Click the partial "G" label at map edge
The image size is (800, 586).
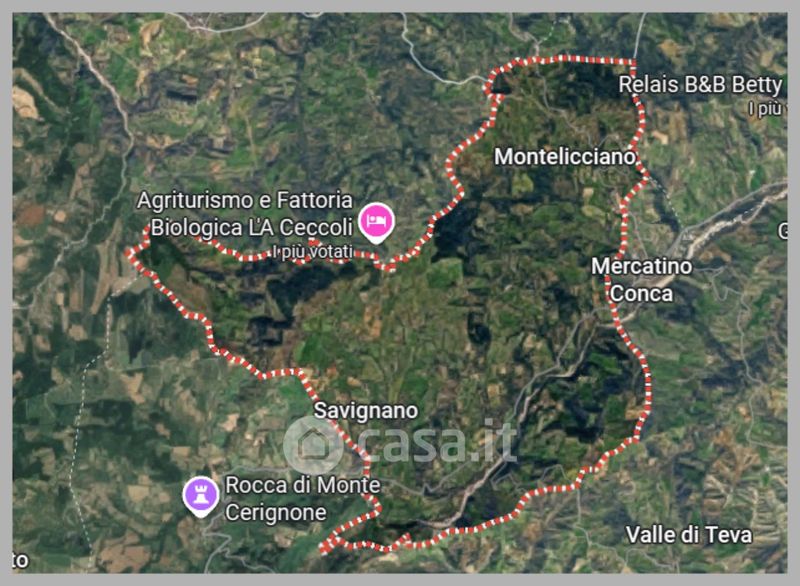click(783, 231)
